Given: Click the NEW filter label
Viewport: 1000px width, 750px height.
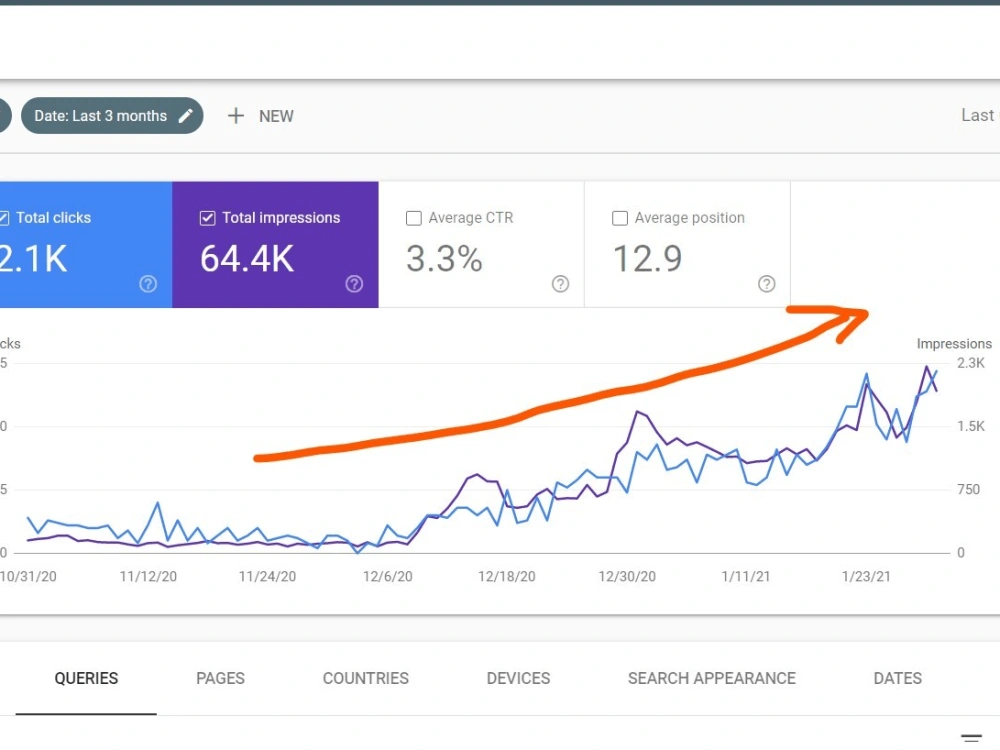Looking at the screenshot, I should tap(276, 116).
